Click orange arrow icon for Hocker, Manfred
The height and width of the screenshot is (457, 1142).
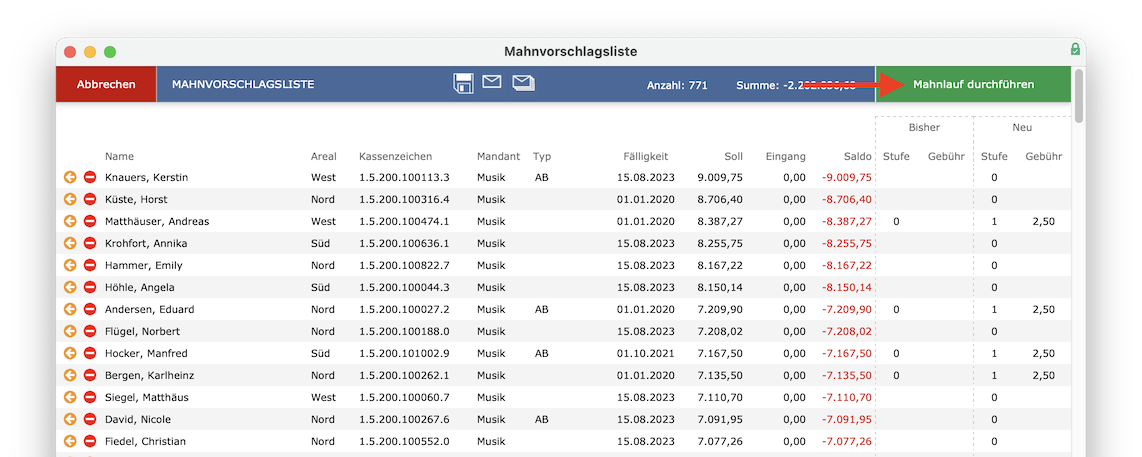(x=70, y=353)
